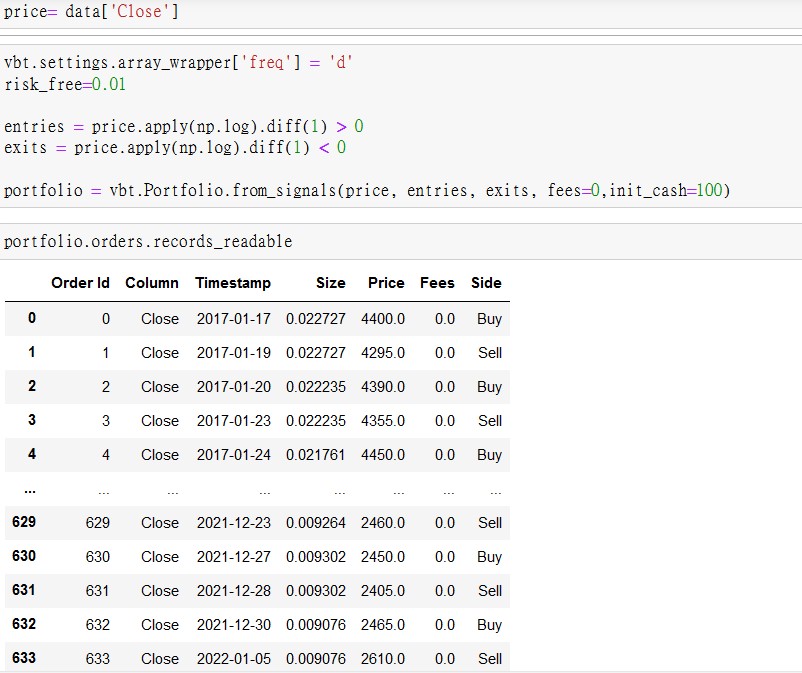The width and height of the screenshot is (802, 673).
Task: Click bold row index 631
Action: [x=24, y=590]
